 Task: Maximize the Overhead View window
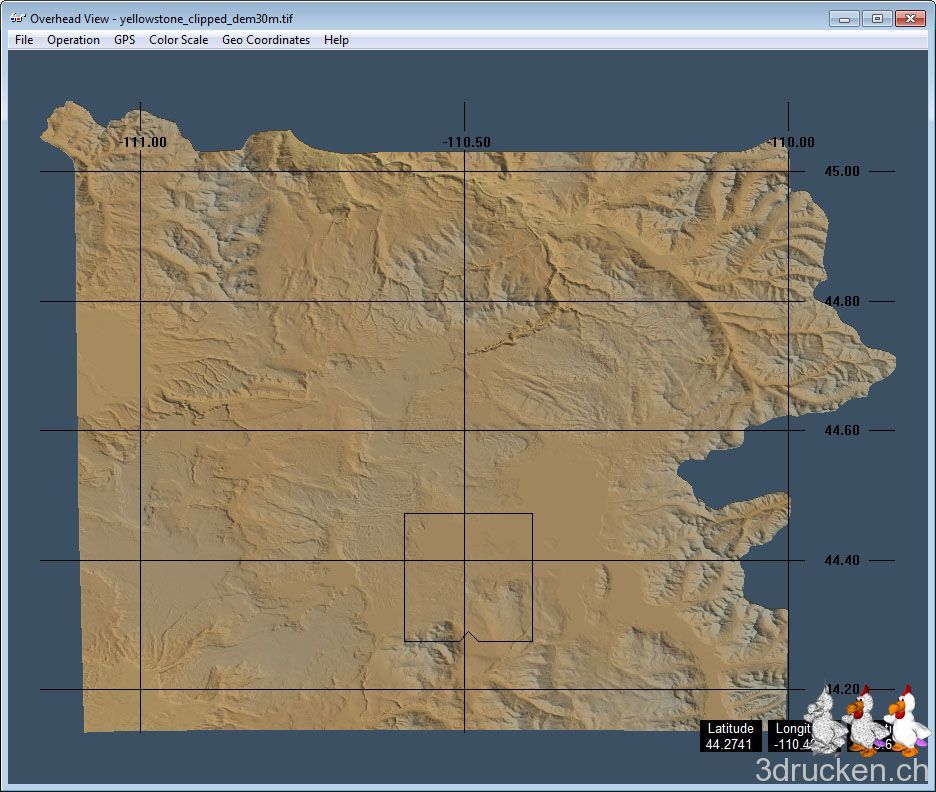(x=877, y=18)
